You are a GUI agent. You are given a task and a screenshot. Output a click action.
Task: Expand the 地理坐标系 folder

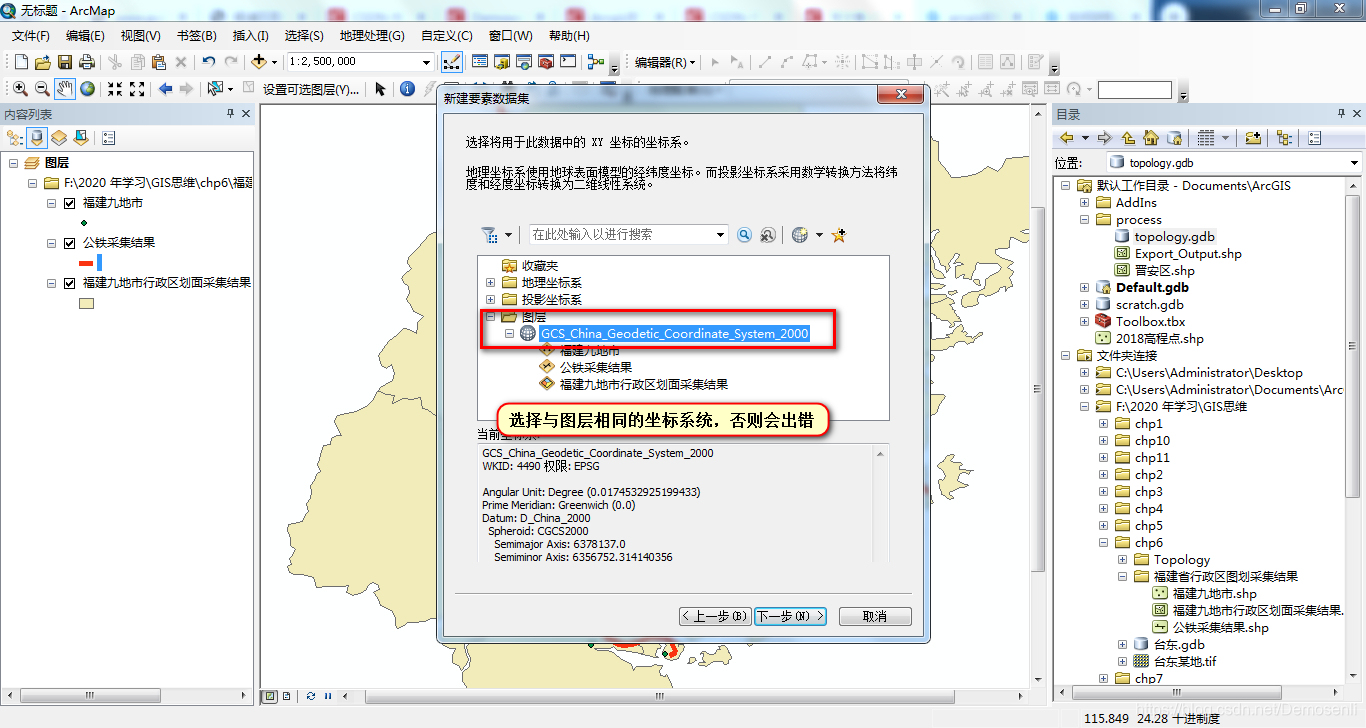pos(490,283)
